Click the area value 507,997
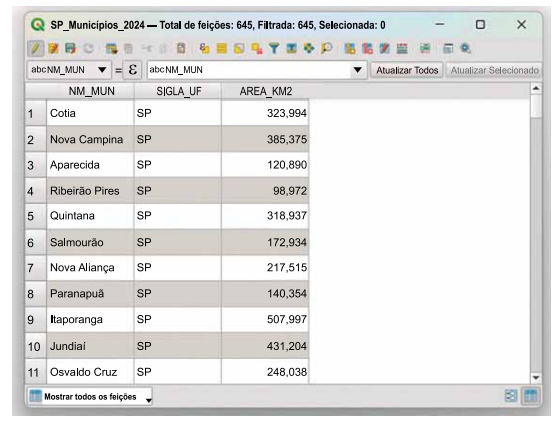 pos(286,319)
